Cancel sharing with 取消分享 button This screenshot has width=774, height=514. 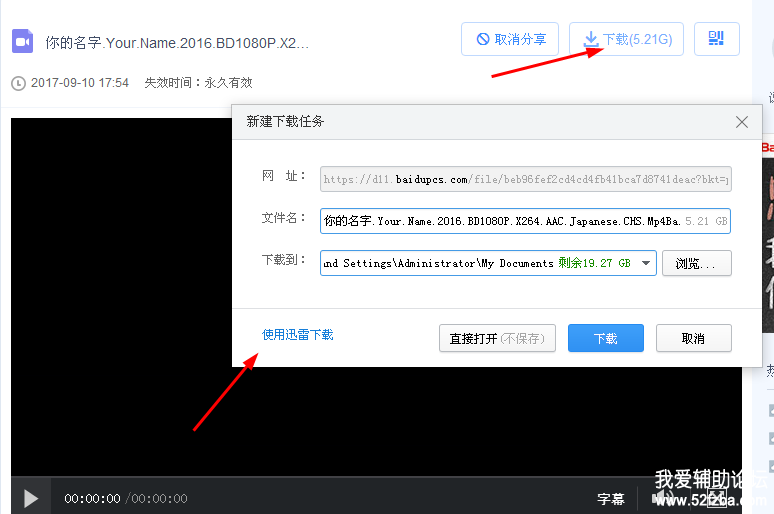[x=510, y=39]
